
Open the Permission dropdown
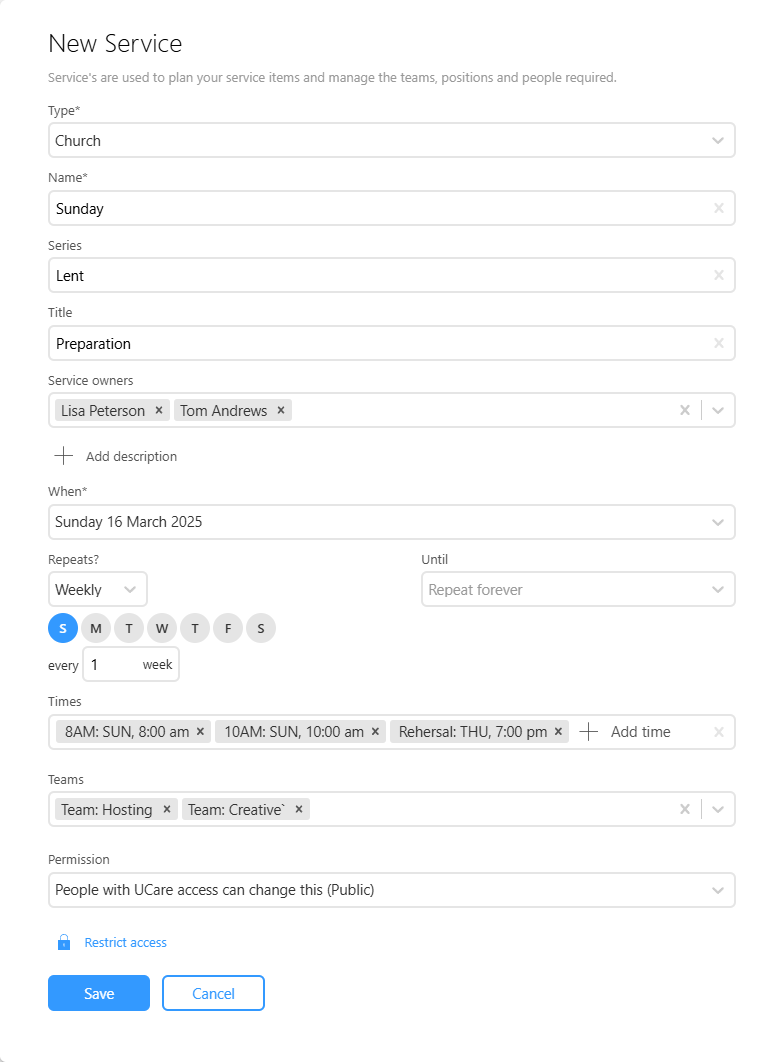pyautogui.click(x=392, y=890)
